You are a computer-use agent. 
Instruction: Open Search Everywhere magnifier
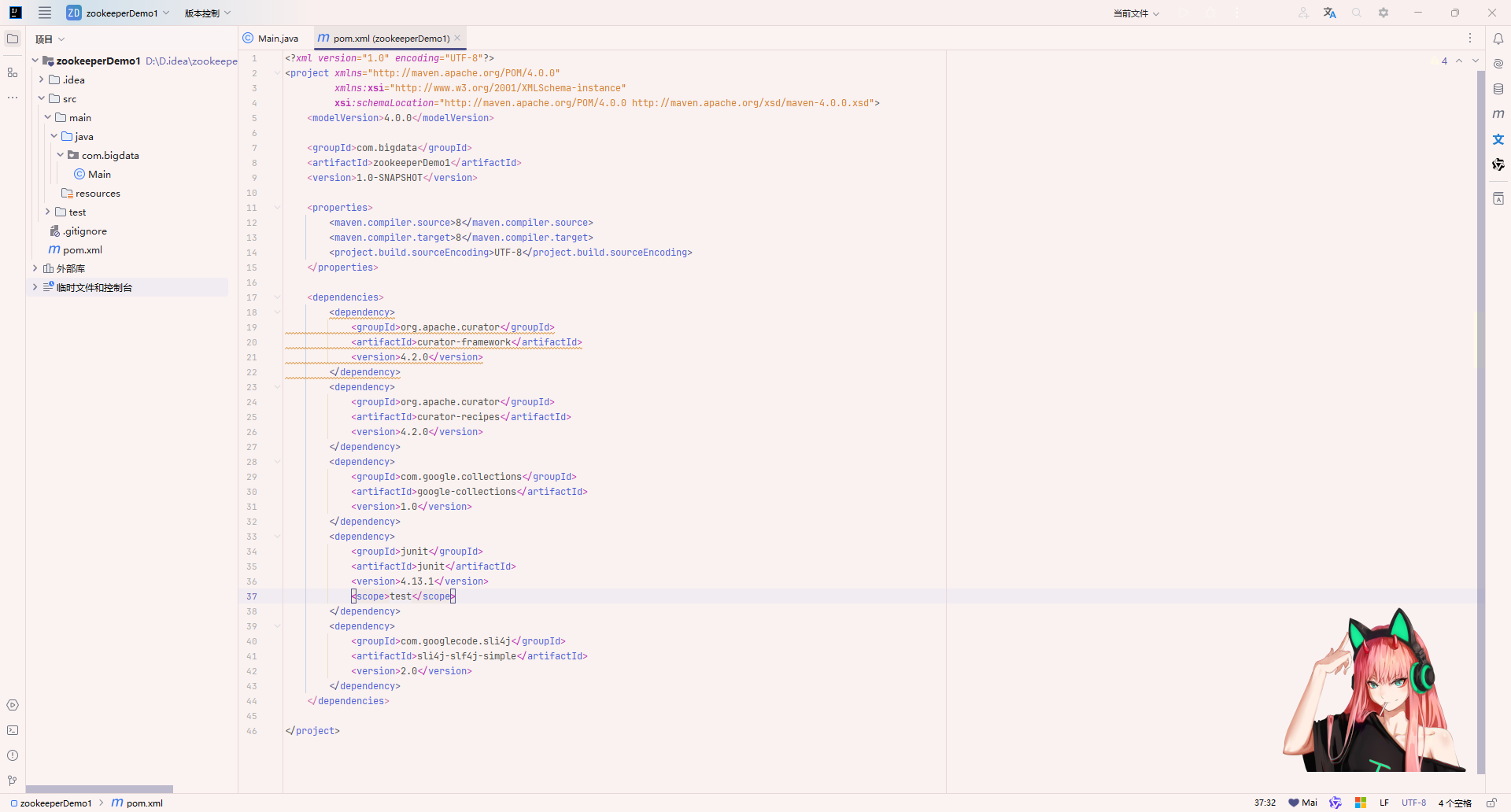point(1357,13)
